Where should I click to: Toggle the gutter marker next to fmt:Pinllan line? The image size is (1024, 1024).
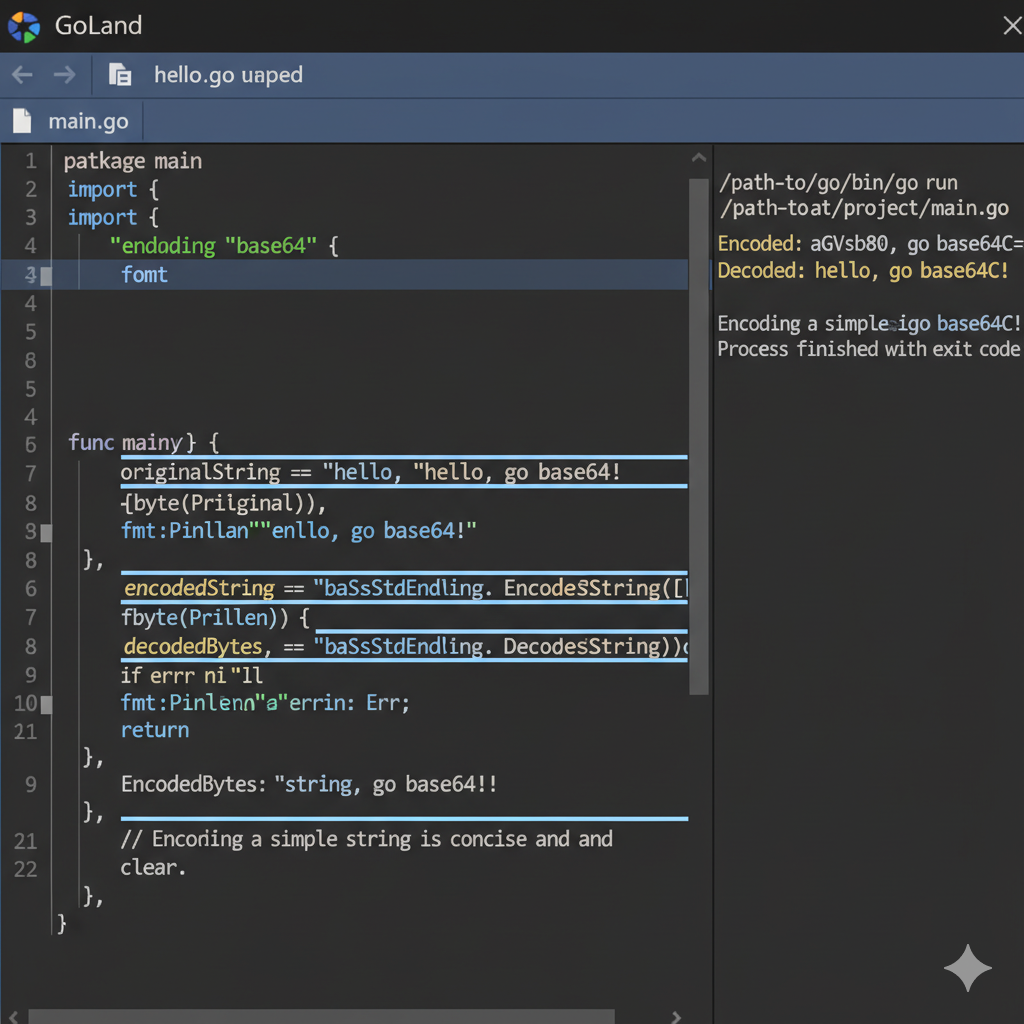pyautogui.click(x=44, y=532)
